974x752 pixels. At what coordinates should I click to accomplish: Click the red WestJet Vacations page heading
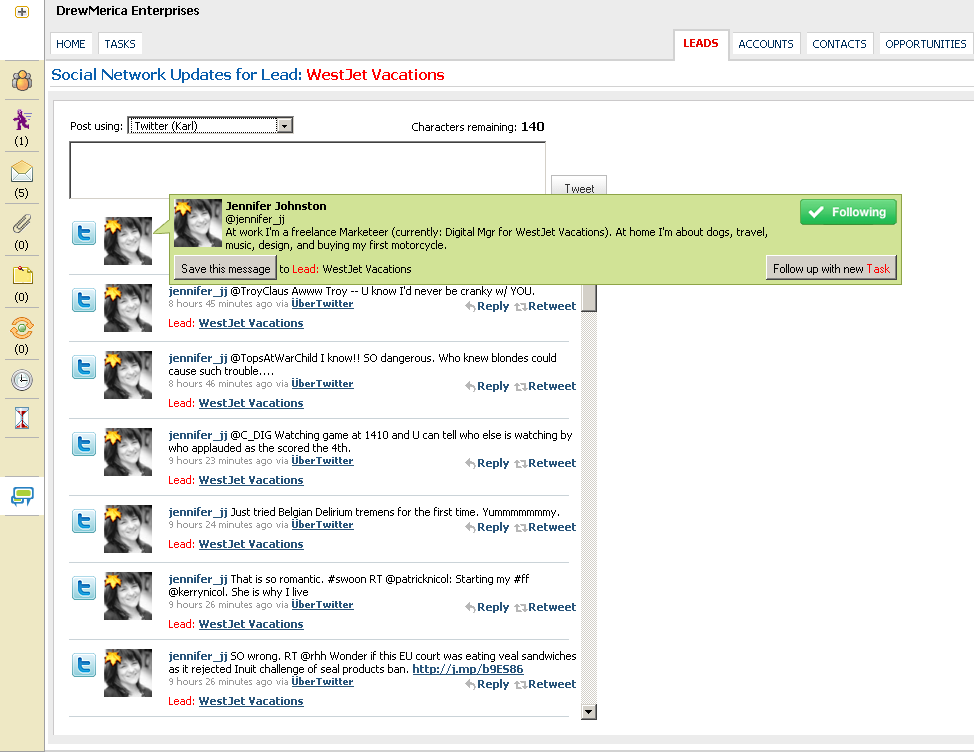point(375,75)
